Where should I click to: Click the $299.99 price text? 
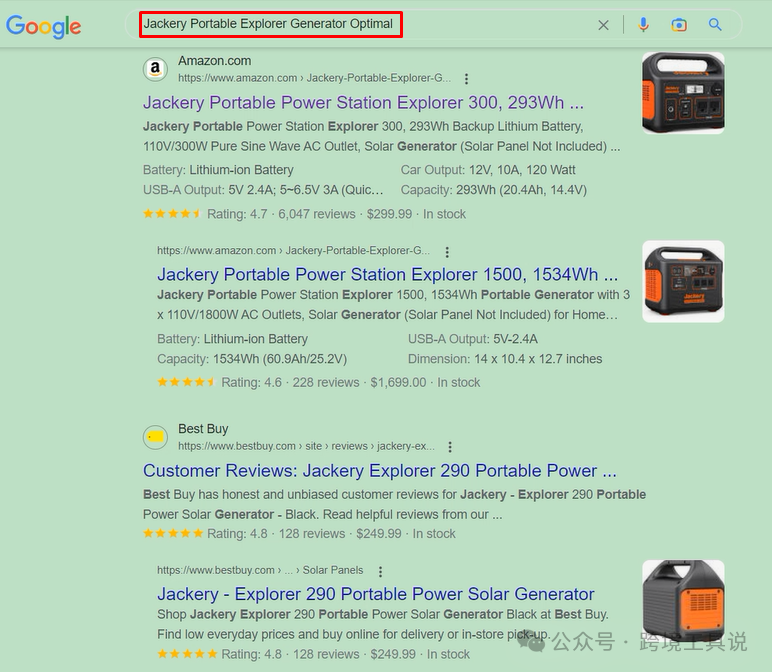pos(389,214)
